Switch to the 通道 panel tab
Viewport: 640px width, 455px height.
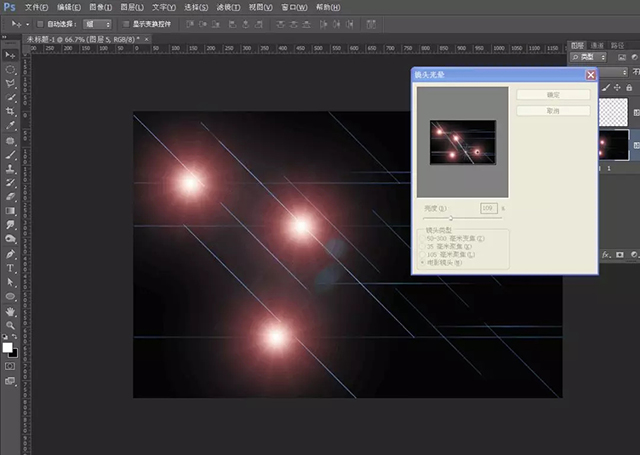(598, 46)
